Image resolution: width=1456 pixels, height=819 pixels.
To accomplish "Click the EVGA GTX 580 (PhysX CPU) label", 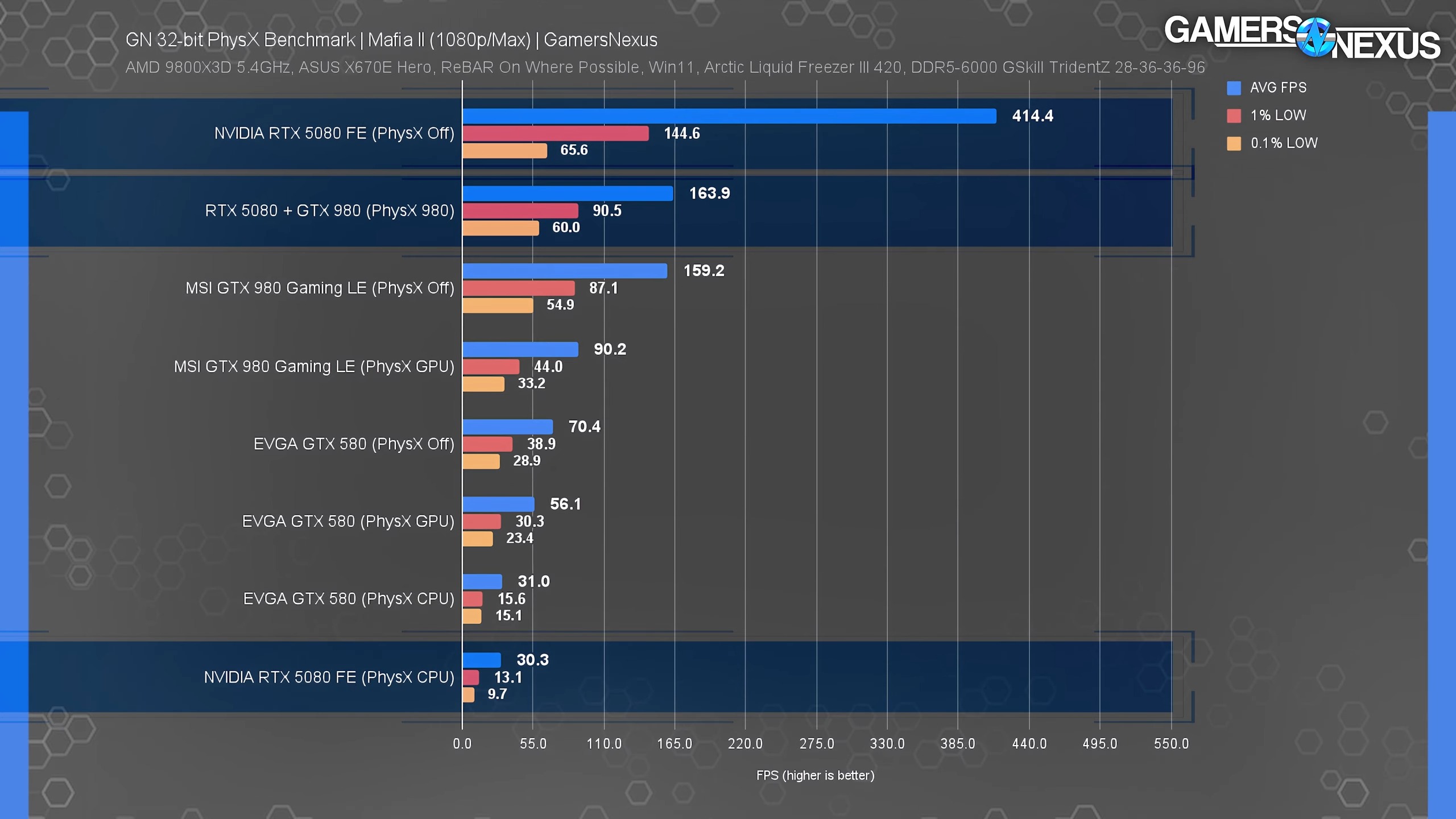I will coord(349,598).
